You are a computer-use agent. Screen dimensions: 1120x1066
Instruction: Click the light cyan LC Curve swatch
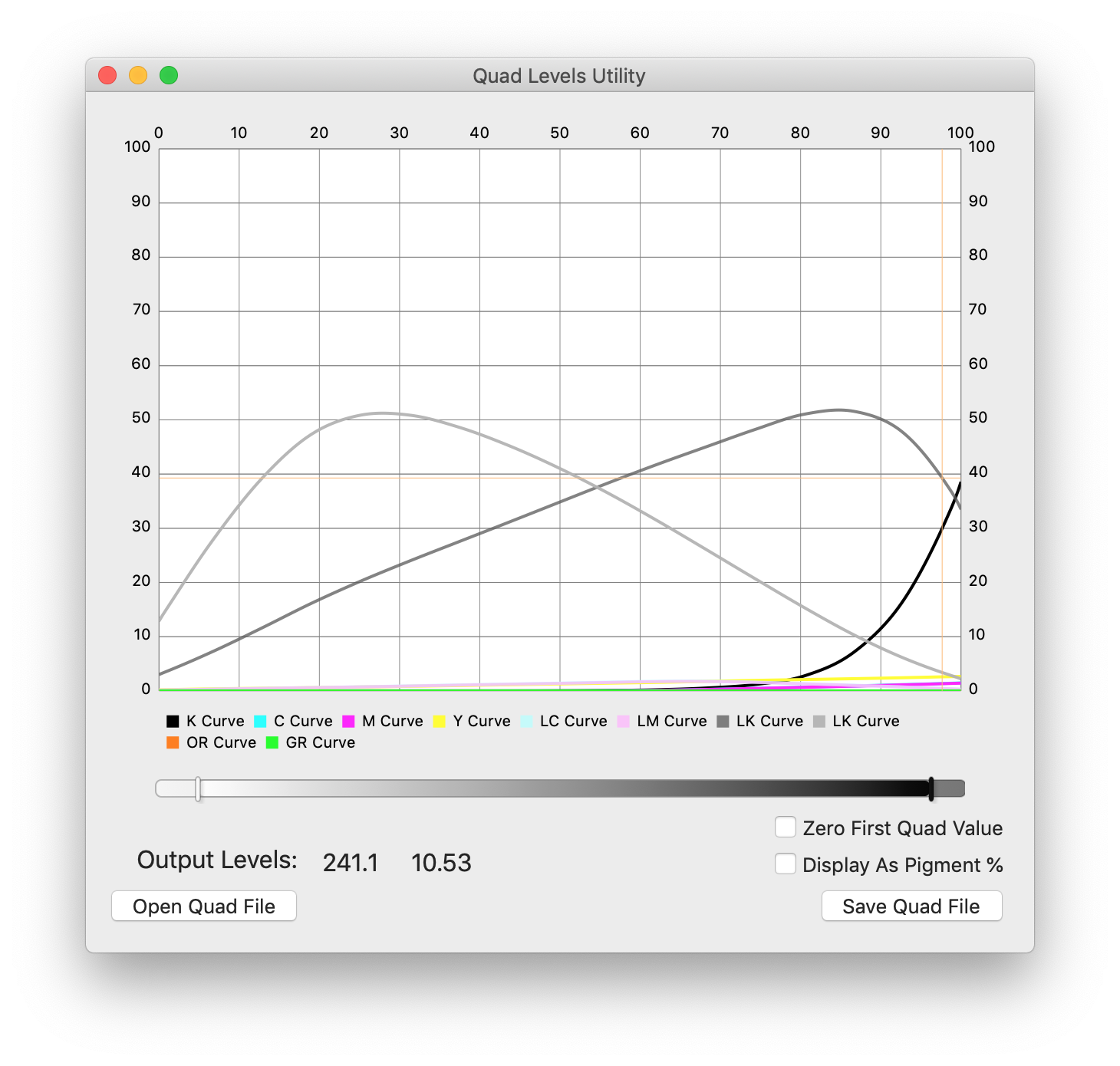click(x=526, y=721)
